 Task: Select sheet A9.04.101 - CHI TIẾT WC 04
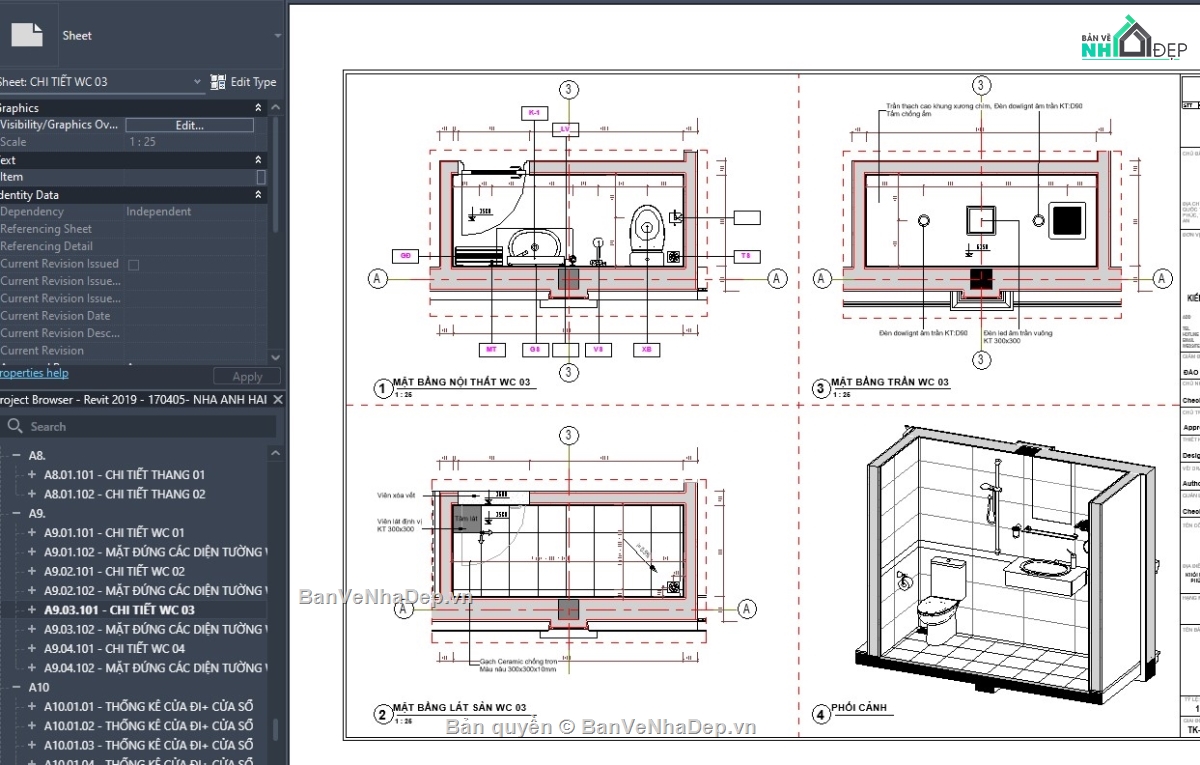(114, 648)
